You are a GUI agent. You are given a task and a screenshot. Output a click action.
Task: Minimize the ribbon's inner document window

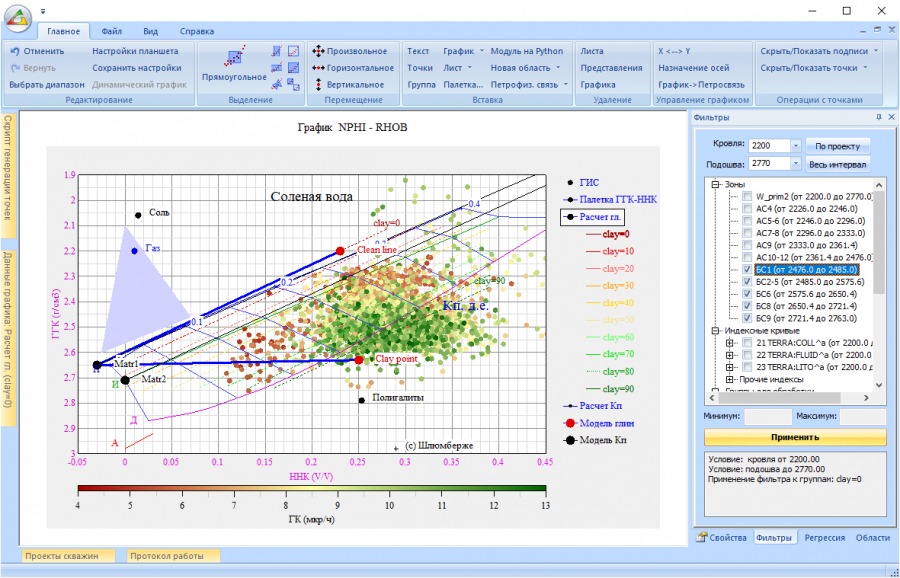(x=864, y=30)
